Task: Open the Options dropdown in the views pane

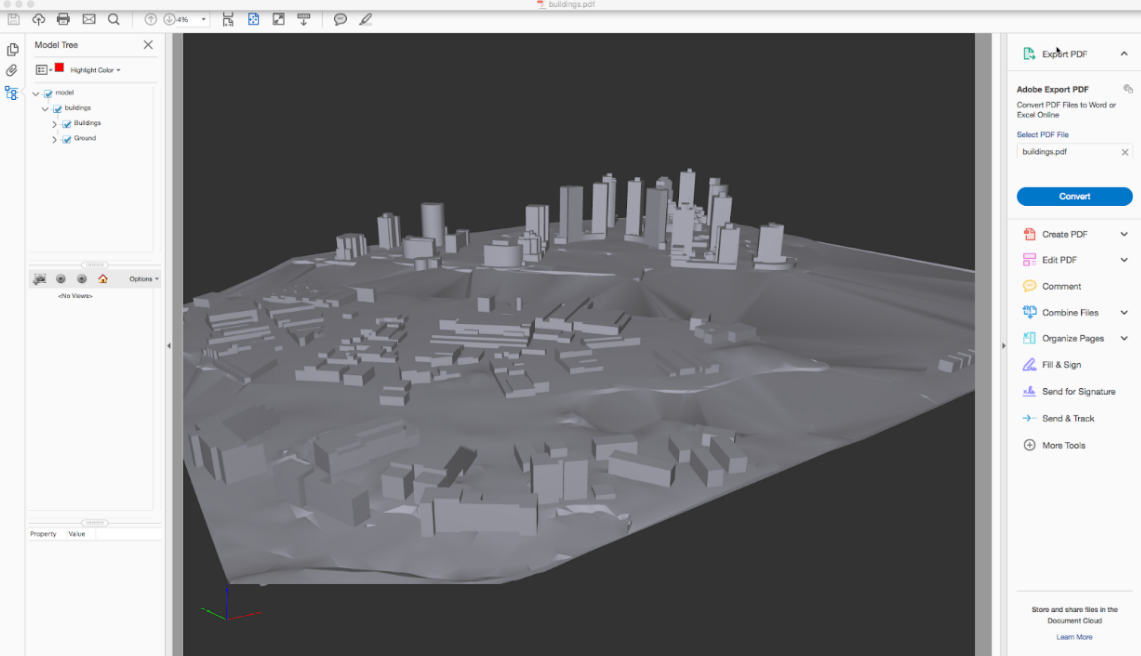Action: click(x=142, y=278)
